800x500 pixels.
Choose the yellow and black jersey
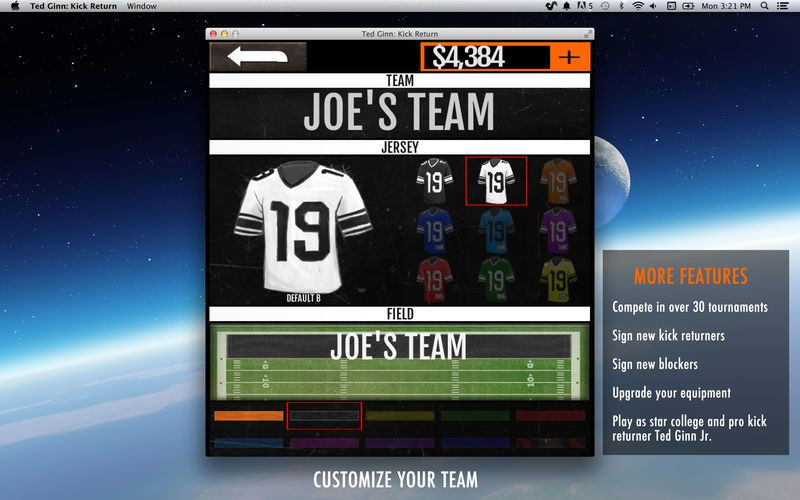coord(558,280)
